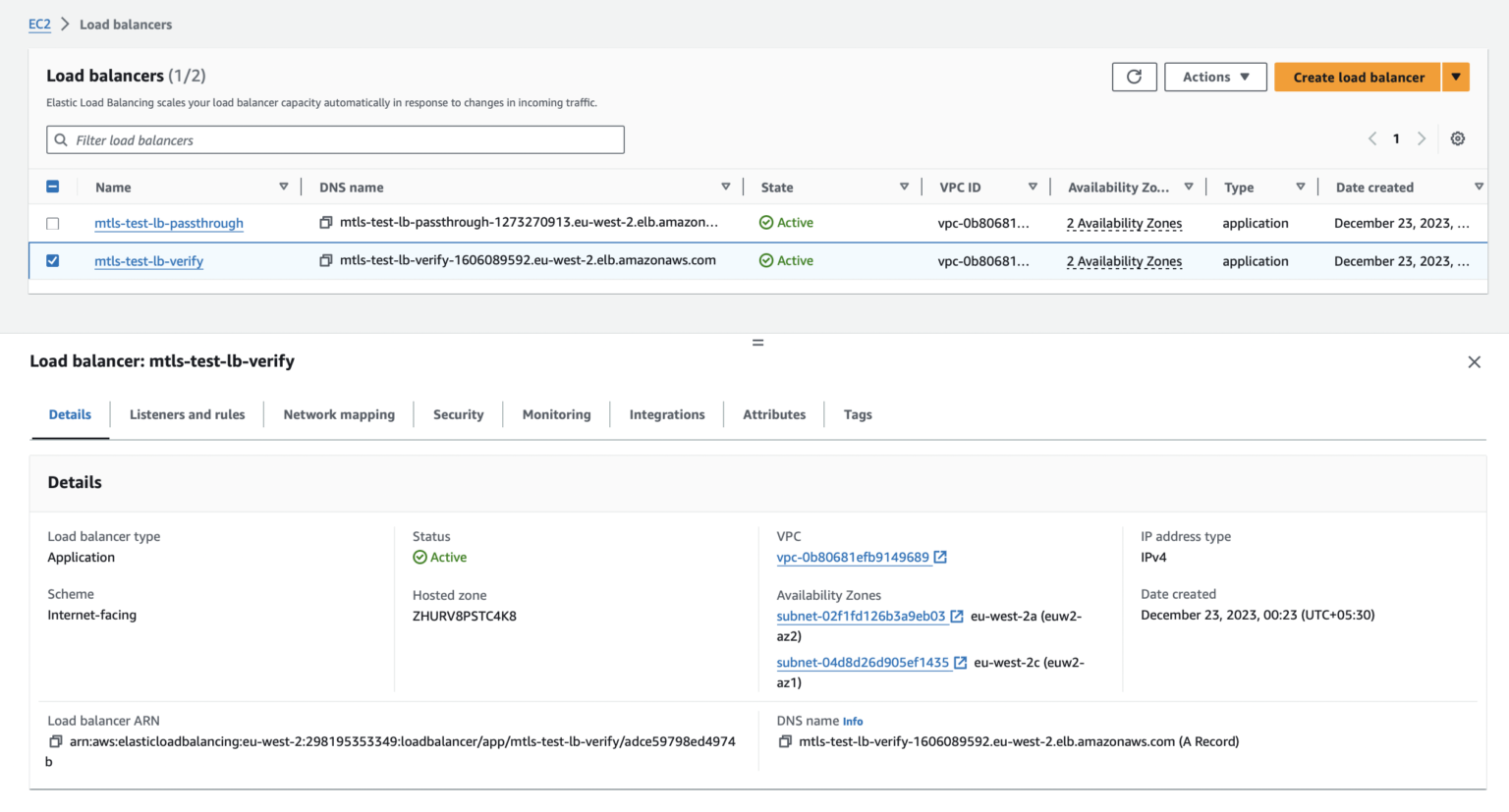The image size is (1509, 812).
Task: Open the table preferences gear
Action: point(1457,138)
